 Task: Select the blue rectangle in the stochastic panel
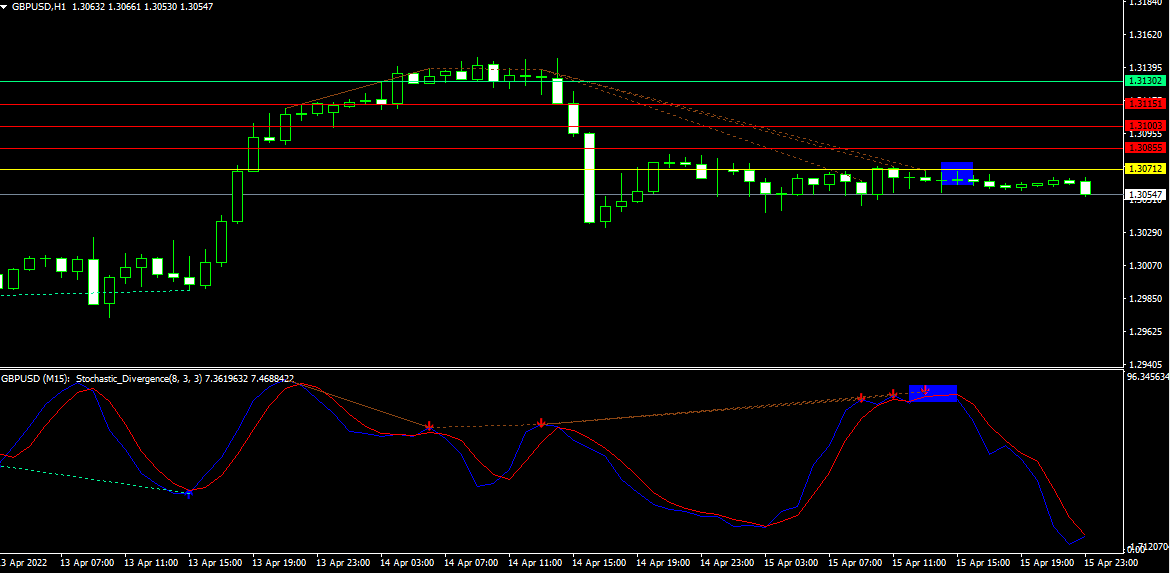coord(932,393)
